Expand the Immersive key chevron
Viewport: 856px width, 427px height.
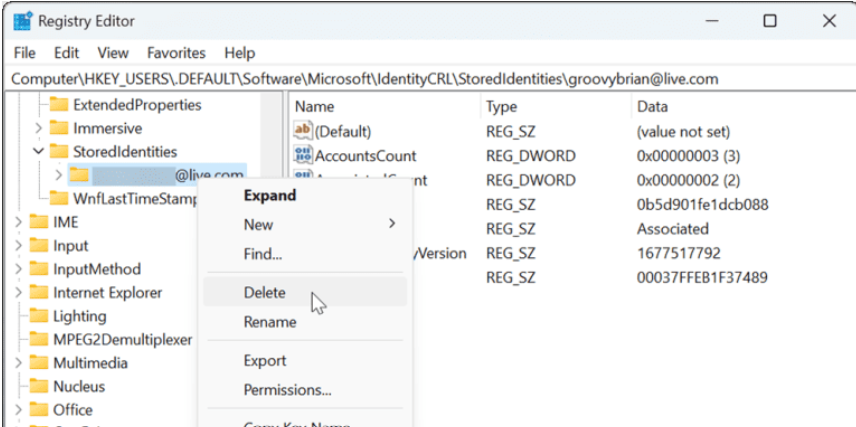pos(38,128)
